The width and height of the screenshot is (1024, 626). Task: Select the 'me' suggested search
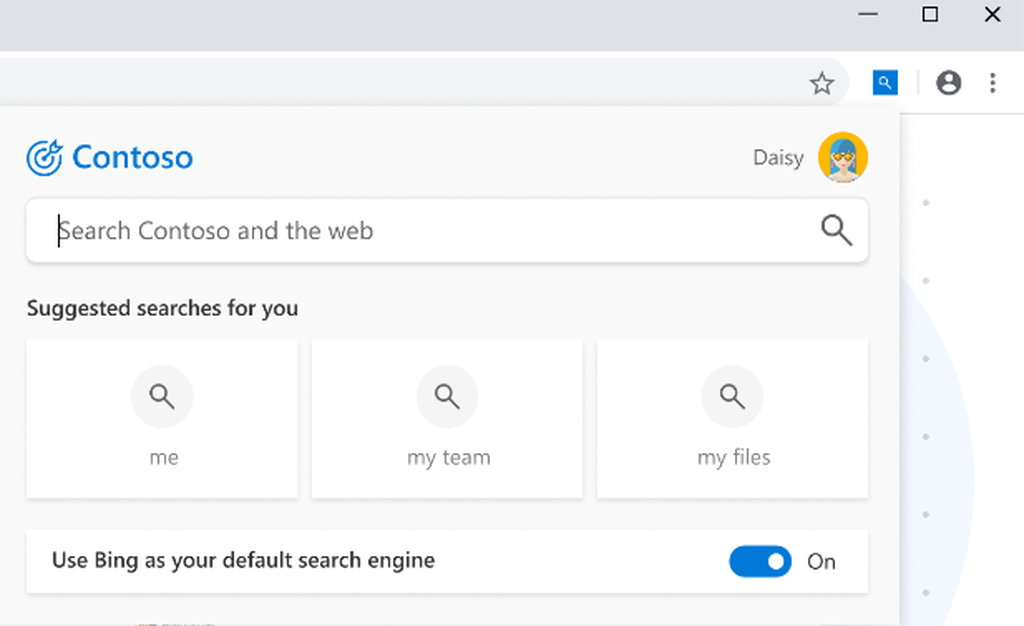pos(162,418)
